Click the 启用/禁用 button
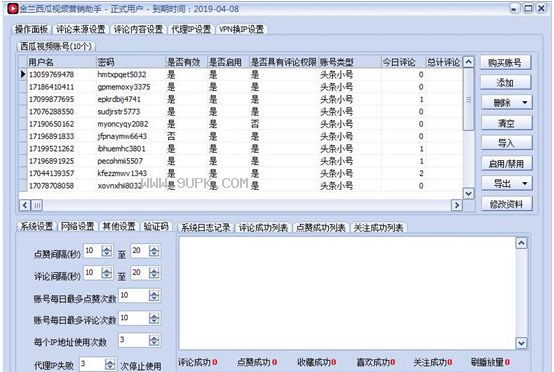554x372 pixels. coord(506,164)
